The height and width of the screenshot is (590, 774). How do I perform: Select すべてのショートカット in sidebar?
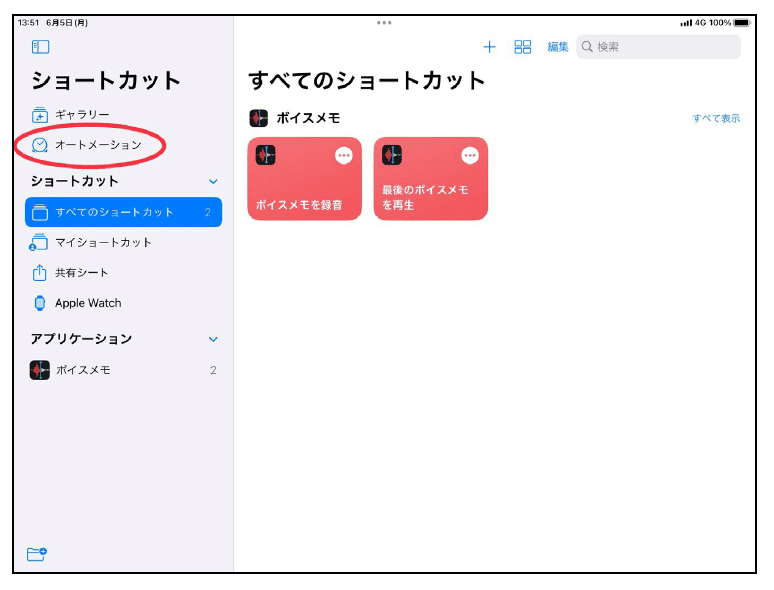(123, 212)
